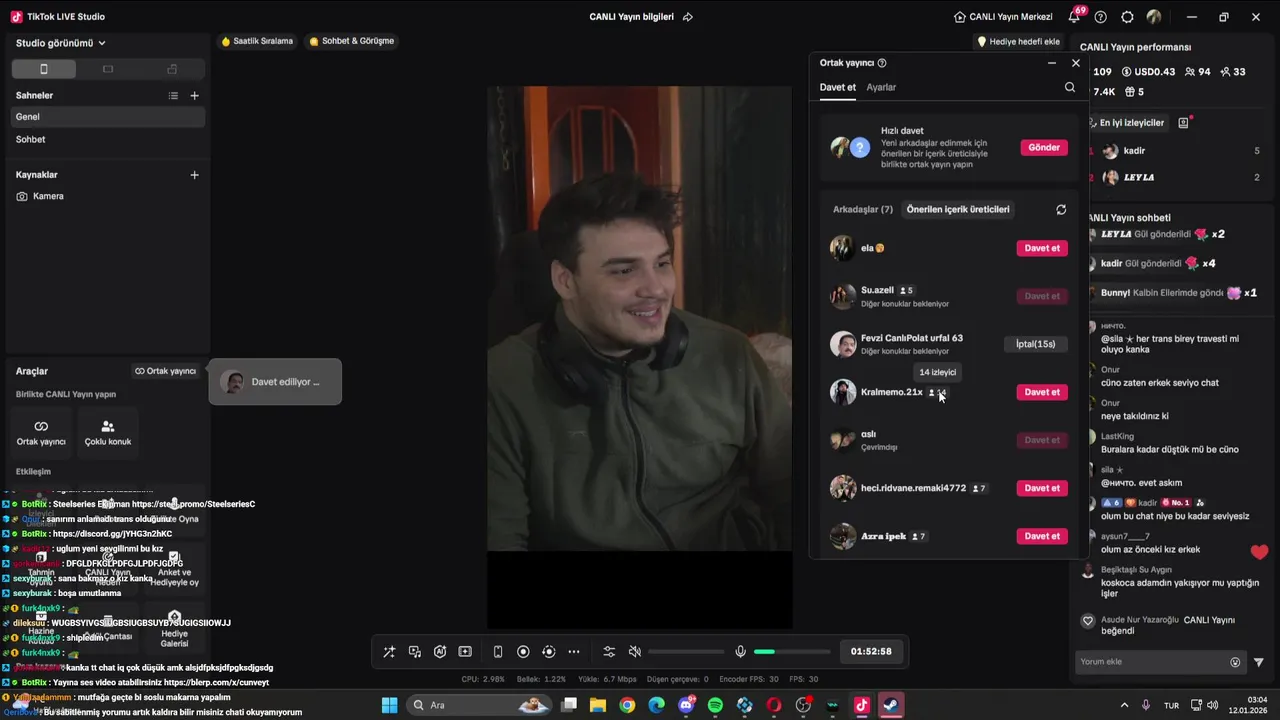Open the notifications bell icon
Viewport: 1280px width, 720px height.
coord(1075,16)
